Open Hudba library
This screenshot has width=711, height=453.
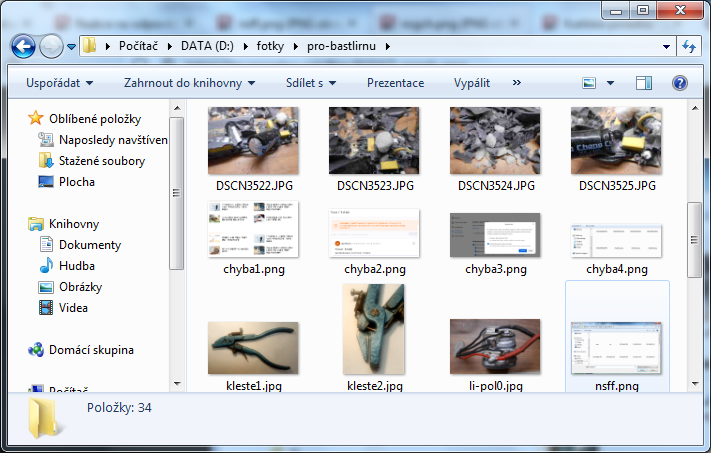click(x=77, y=266)
